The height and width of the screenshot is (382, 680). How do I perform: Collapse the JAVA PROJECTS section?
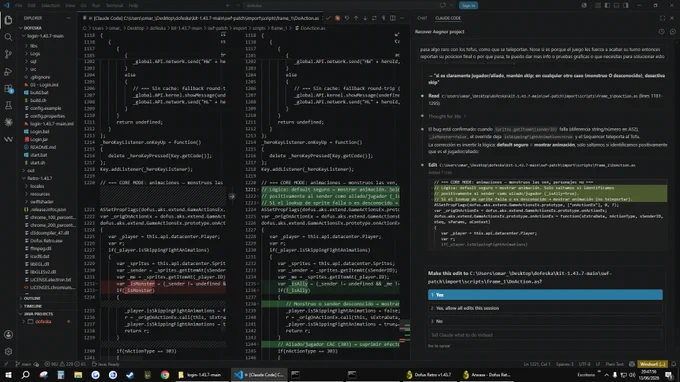click(x=38, y=314)
